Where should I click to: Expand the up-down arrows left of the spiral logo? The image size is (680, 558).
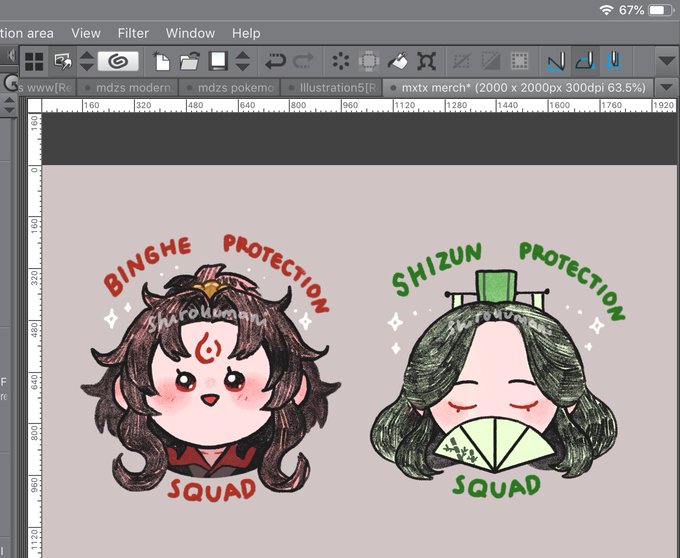coord(87,61)
